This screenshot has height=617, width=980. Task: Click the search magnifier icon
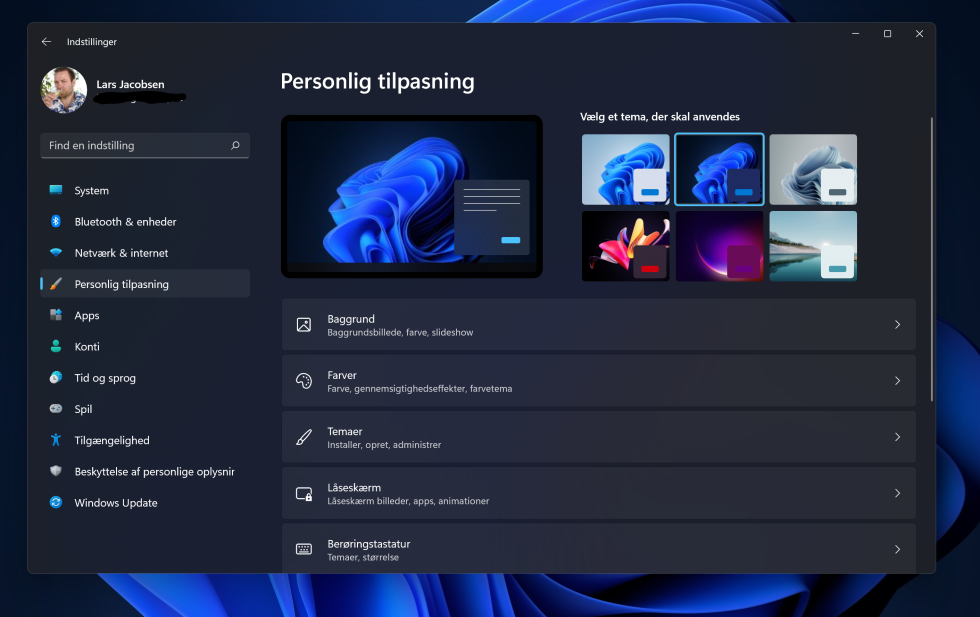pos(236,145)
